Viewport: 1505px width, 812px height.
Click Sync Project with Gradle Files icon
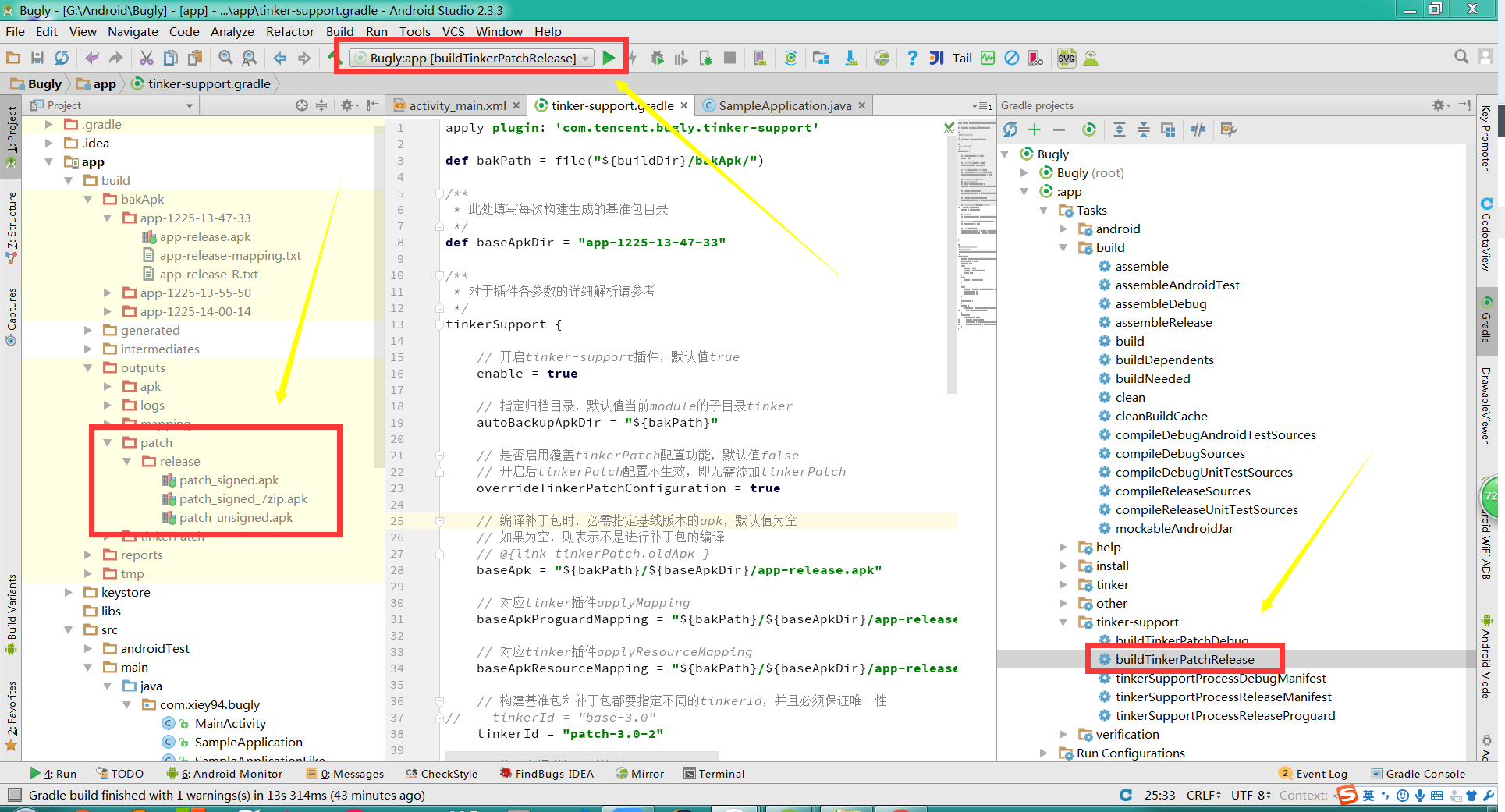790,58
